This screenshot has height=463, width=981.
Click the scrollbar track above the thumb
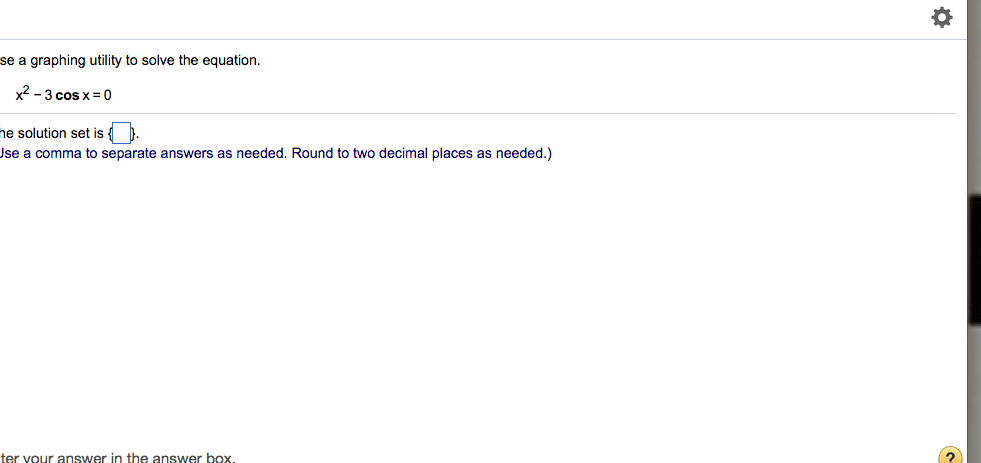point(974,100)
